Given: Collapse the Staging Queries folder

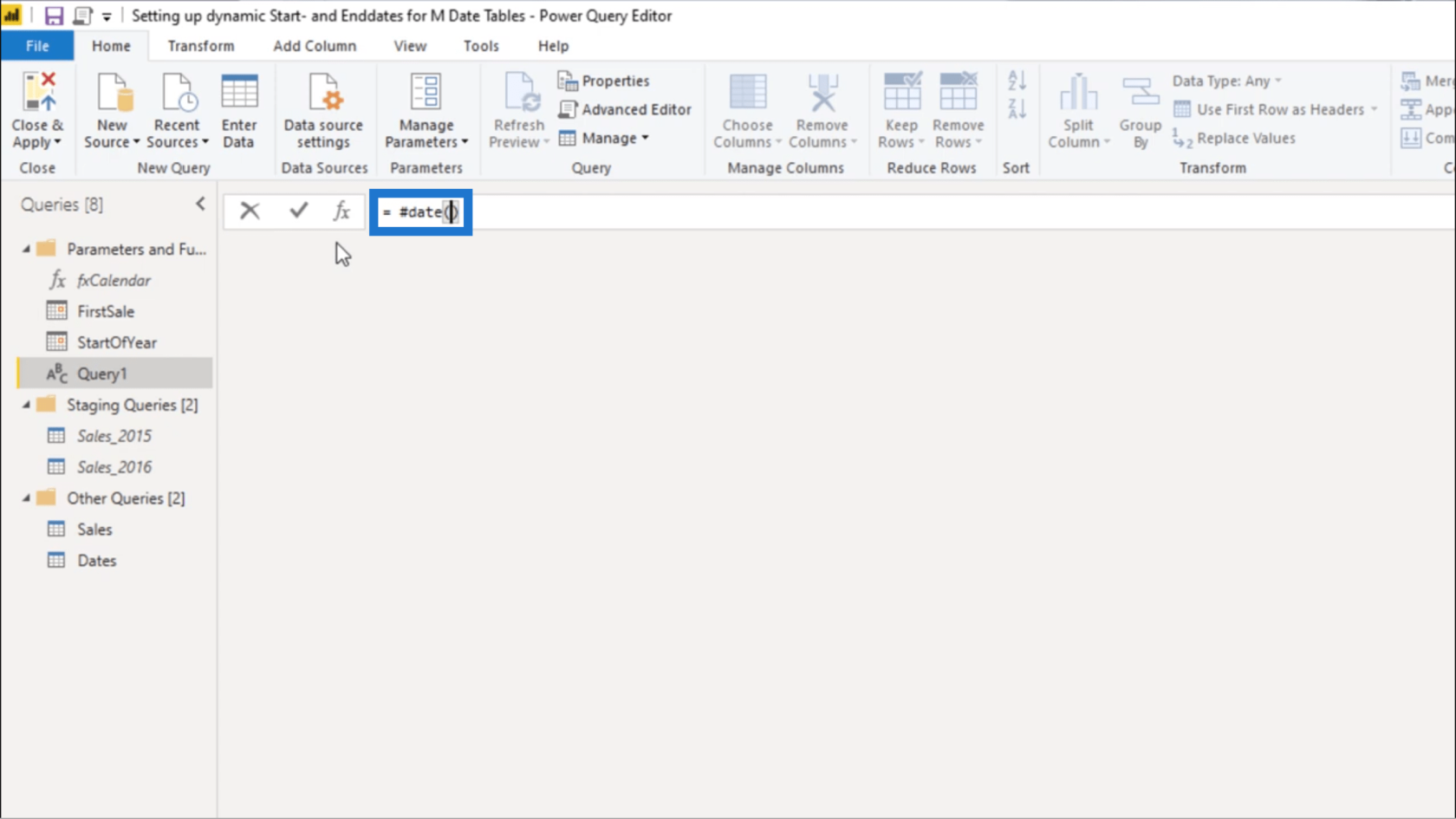Looking at the screenshot, I should click(x=26, y=405).
